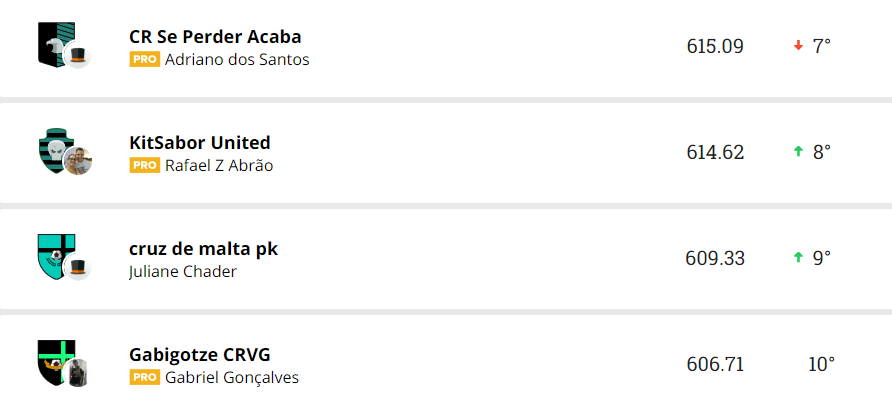Click top hat avatar on Juliane's team

(x=78, y=268)
